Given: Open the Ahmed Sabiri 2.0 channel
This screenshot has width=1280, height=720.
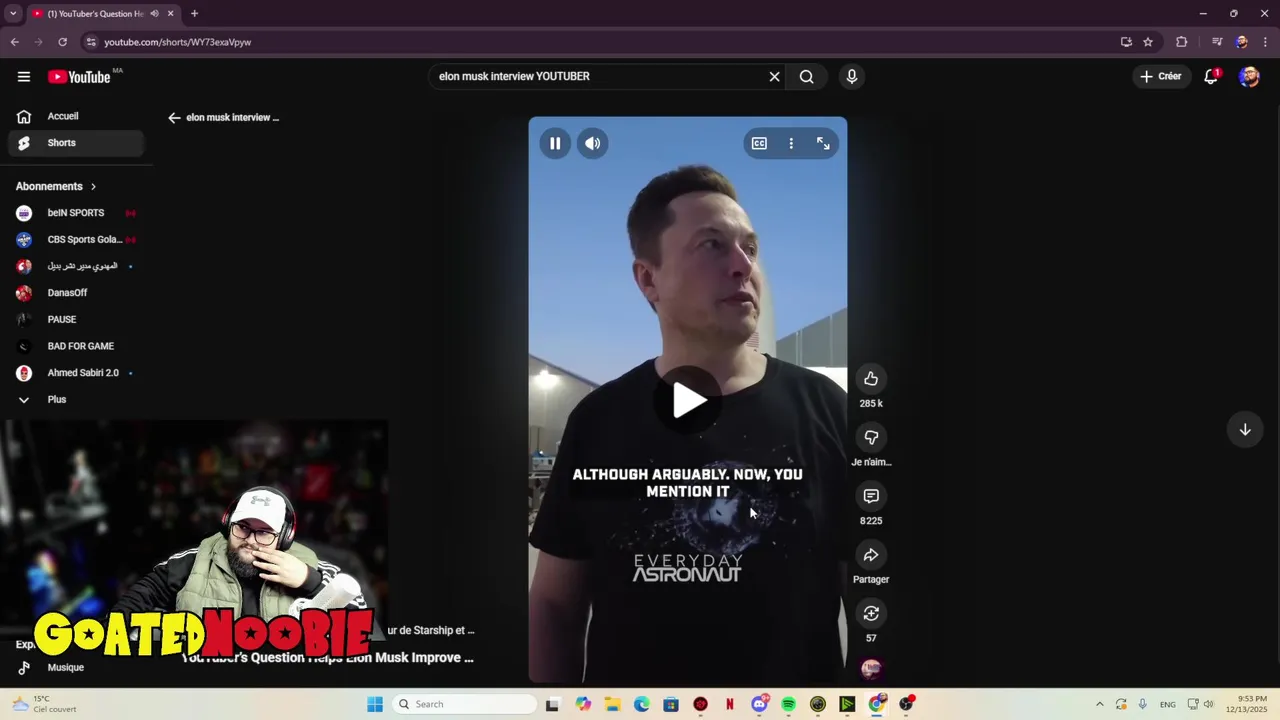Looking at the screenshot, I should (x=76, y=373).
